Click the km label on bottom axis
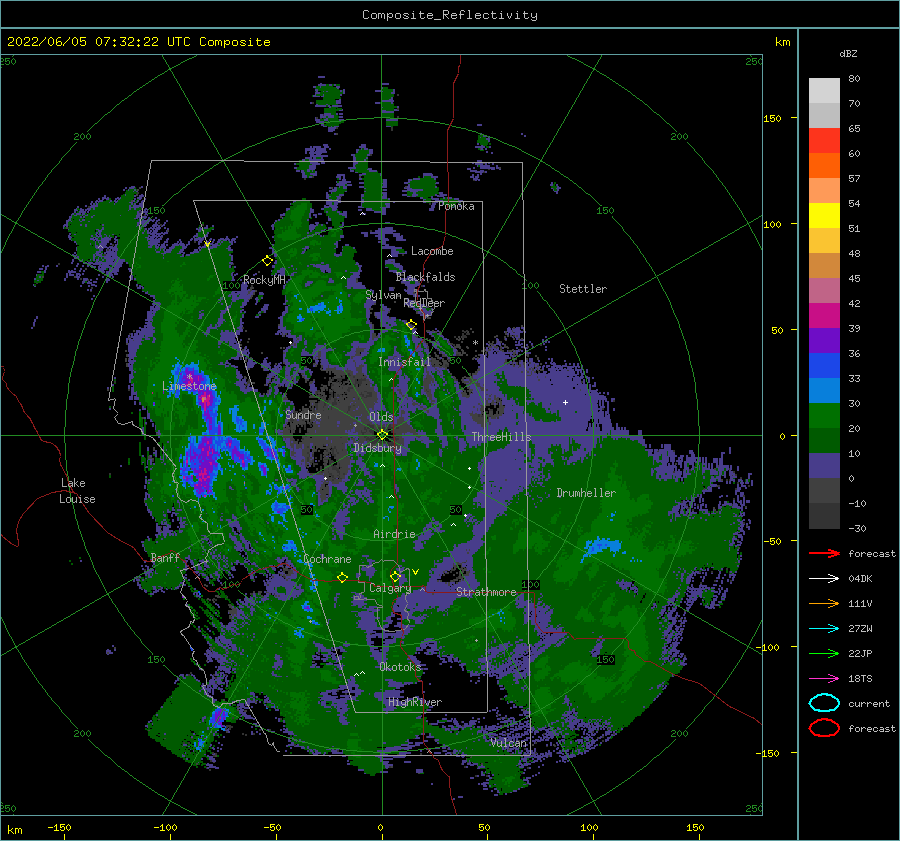The width and height of the screenshot is (900, 841). (14, 830)
